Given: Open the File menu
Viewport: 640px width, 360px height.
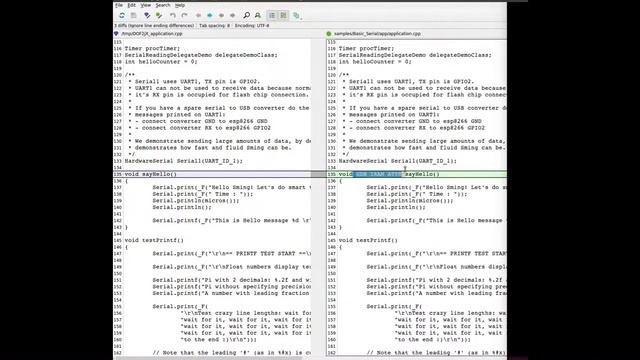Looking at the screenshot, I should click(x=119, y=5).
